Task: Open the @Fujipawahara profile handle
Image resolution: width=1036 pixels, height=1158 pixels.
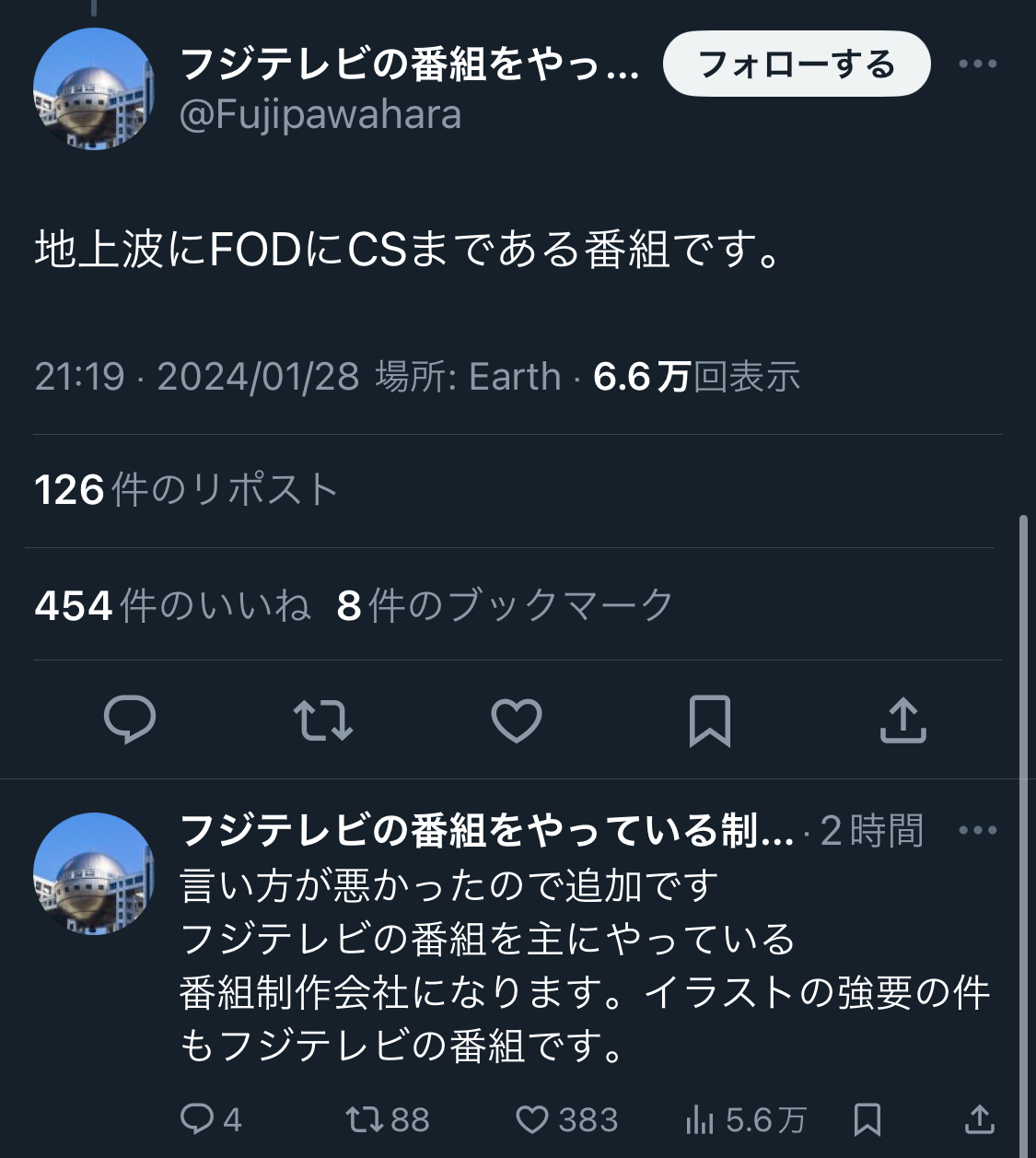Action: pyautogui.click(x=320, y=115)
